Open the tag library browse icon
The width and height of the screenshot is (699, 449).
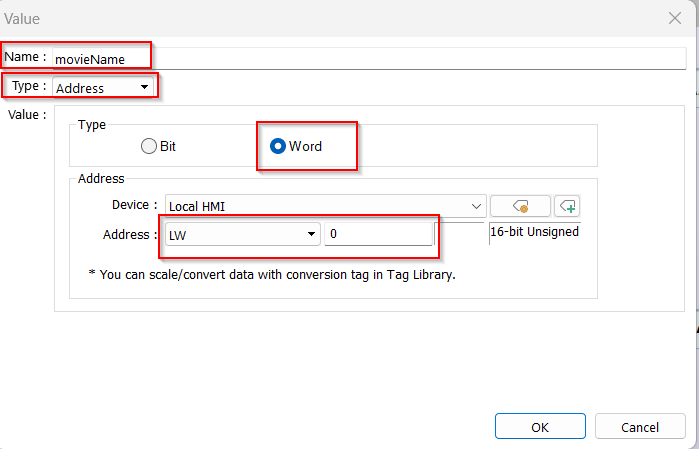point(520,206)
